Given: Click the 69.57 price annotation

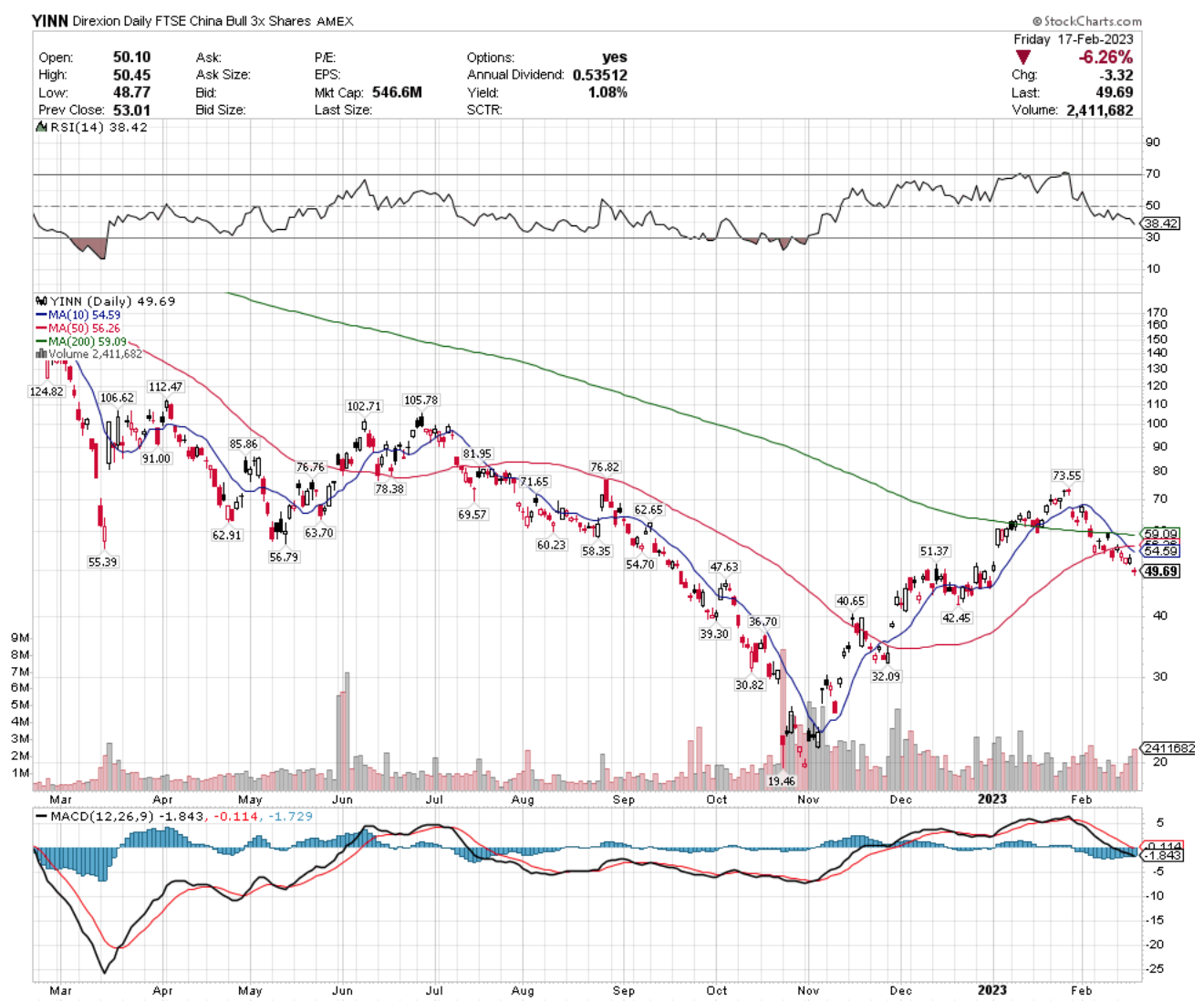Looking at the screenshot, I should [x=472, y=515].
